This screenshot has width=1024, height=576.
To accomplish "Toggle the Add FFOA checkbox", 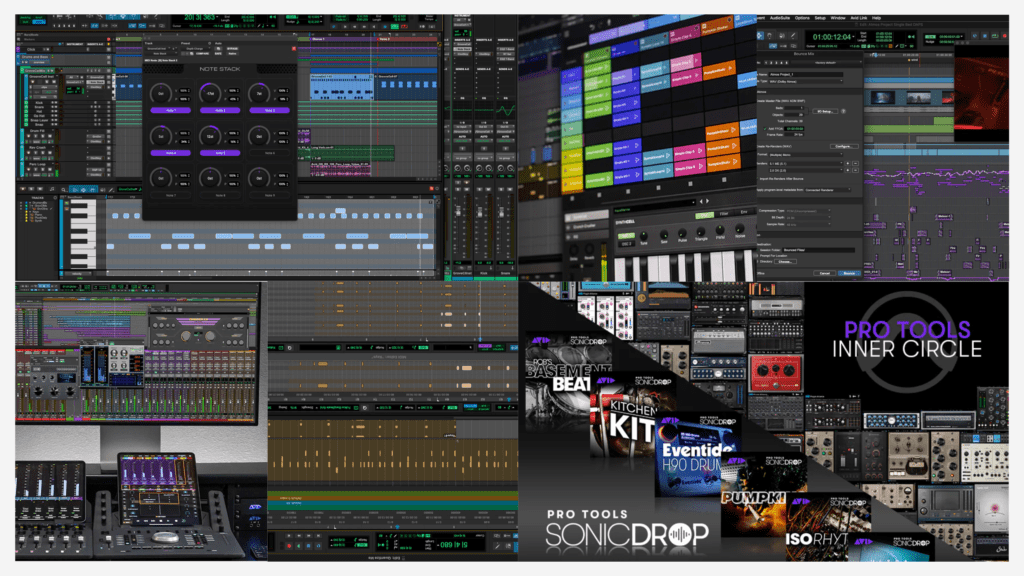I will click(x=765, y=129).
